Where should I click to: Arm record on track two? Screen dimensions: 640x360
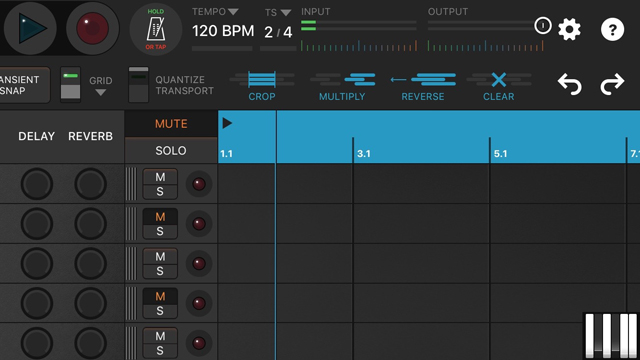pyautogui.click(x=199, y=224)
